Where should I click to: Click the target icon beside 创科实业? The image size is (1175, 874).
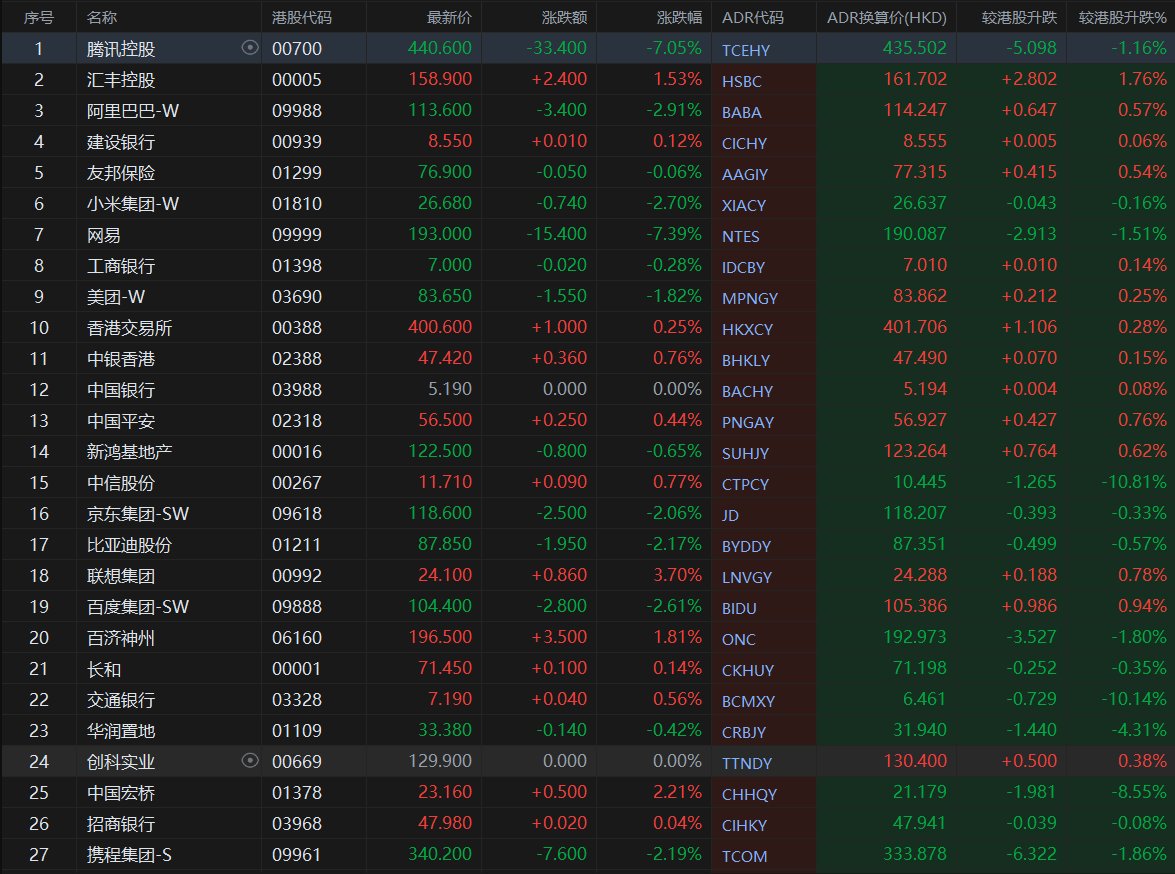point(250,761)
